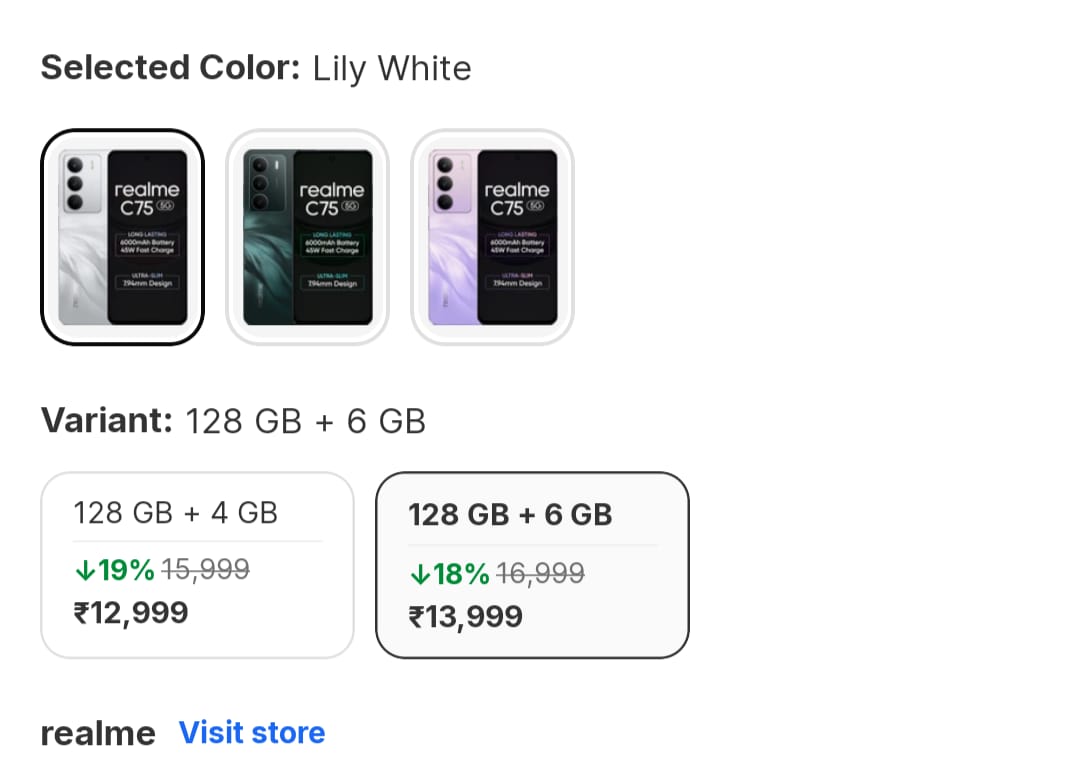Choose the 128 GB + 6 GB variant card

pyautogui.click(x=532, y=565)
